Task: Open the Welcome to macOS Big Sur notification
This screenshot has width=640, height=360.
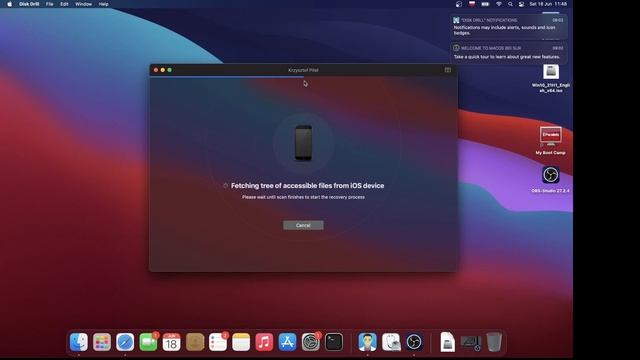Action: point(509,53)
